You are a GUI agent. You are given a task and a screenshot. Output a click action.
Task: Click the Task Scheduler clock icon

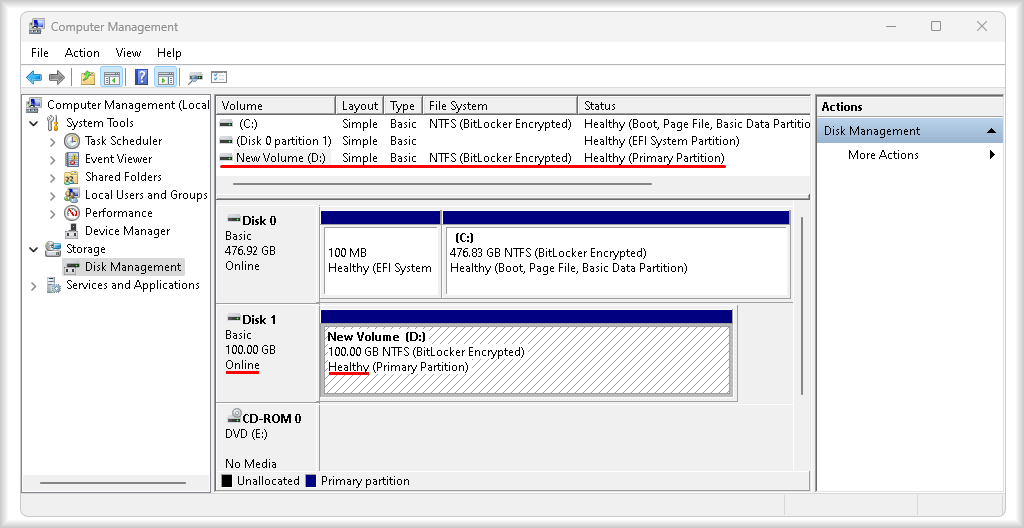coord(72,140)
